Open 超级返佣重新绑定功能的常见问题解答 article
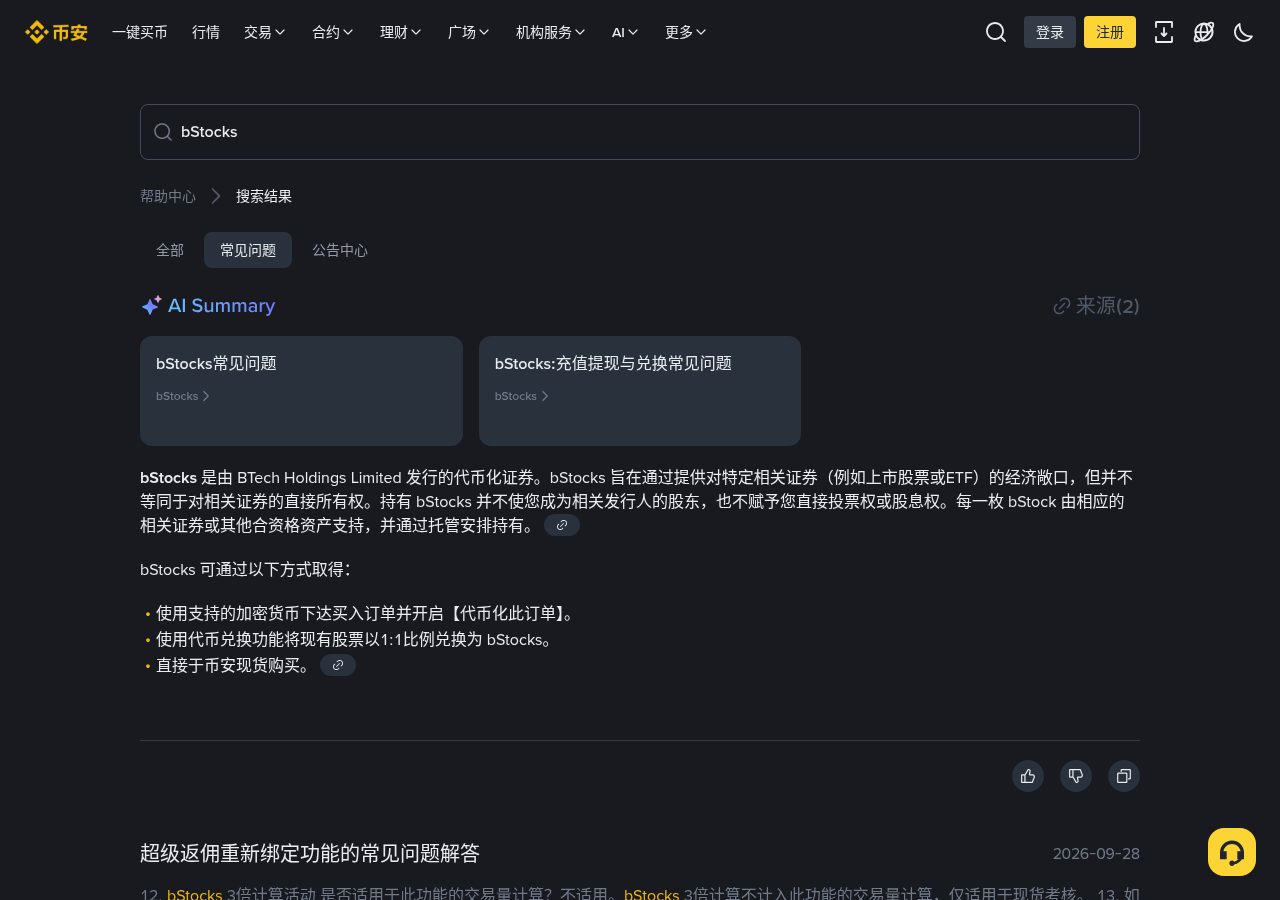Image resolution: width=1280 pixels, height=900 pixels. (x=310, y=853)
